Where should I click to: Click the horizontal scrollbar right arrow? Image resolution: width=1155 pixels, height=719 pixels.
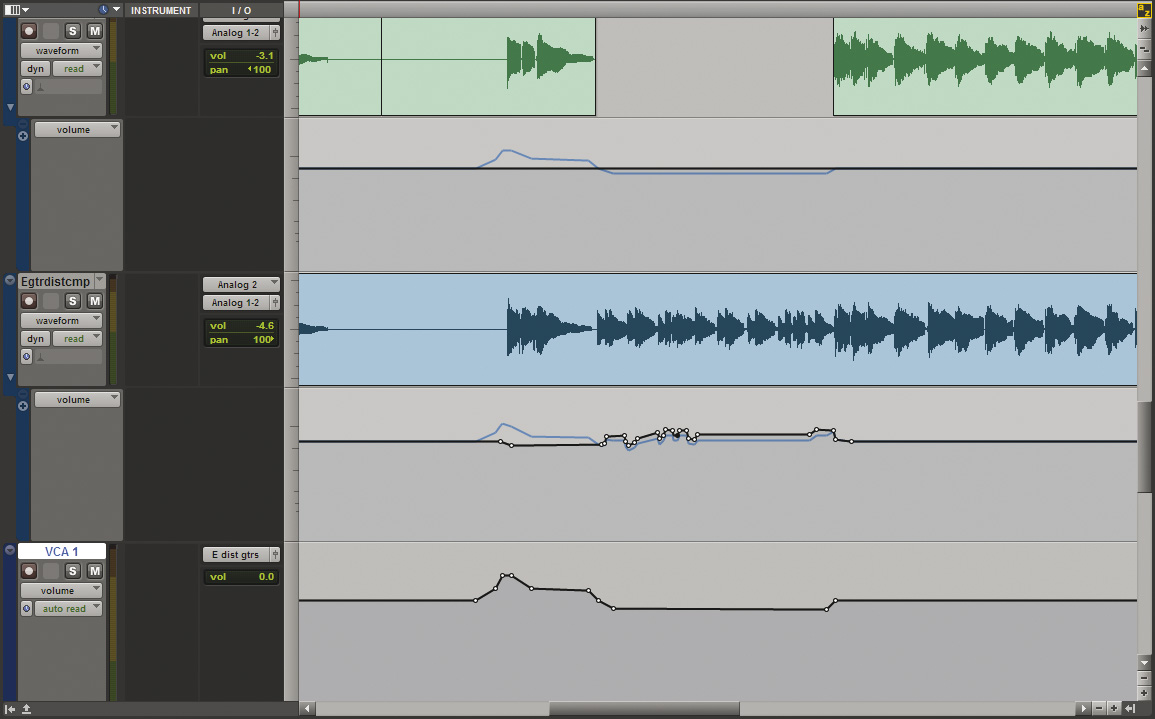point(1083,709)
